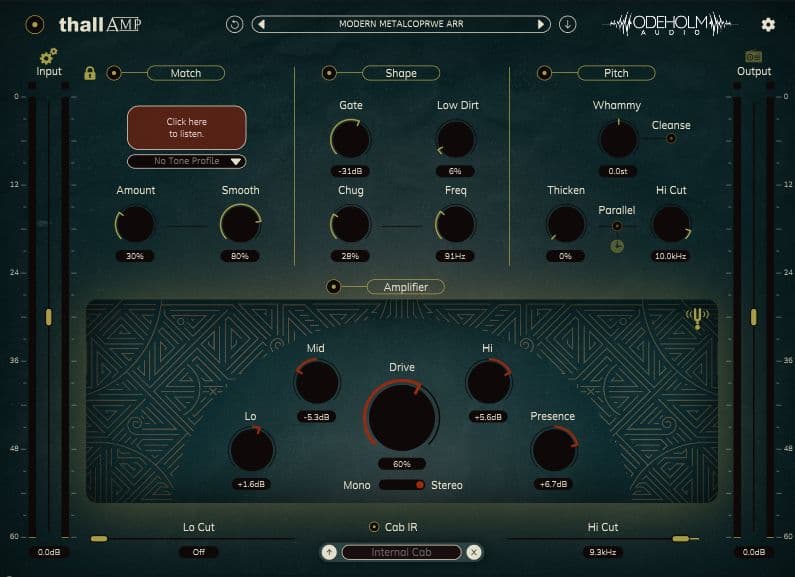Click the Pitch section Hi Cut knob
Image resolution: width=795 pixels, height=577 pixels.
tap(671, 224)
